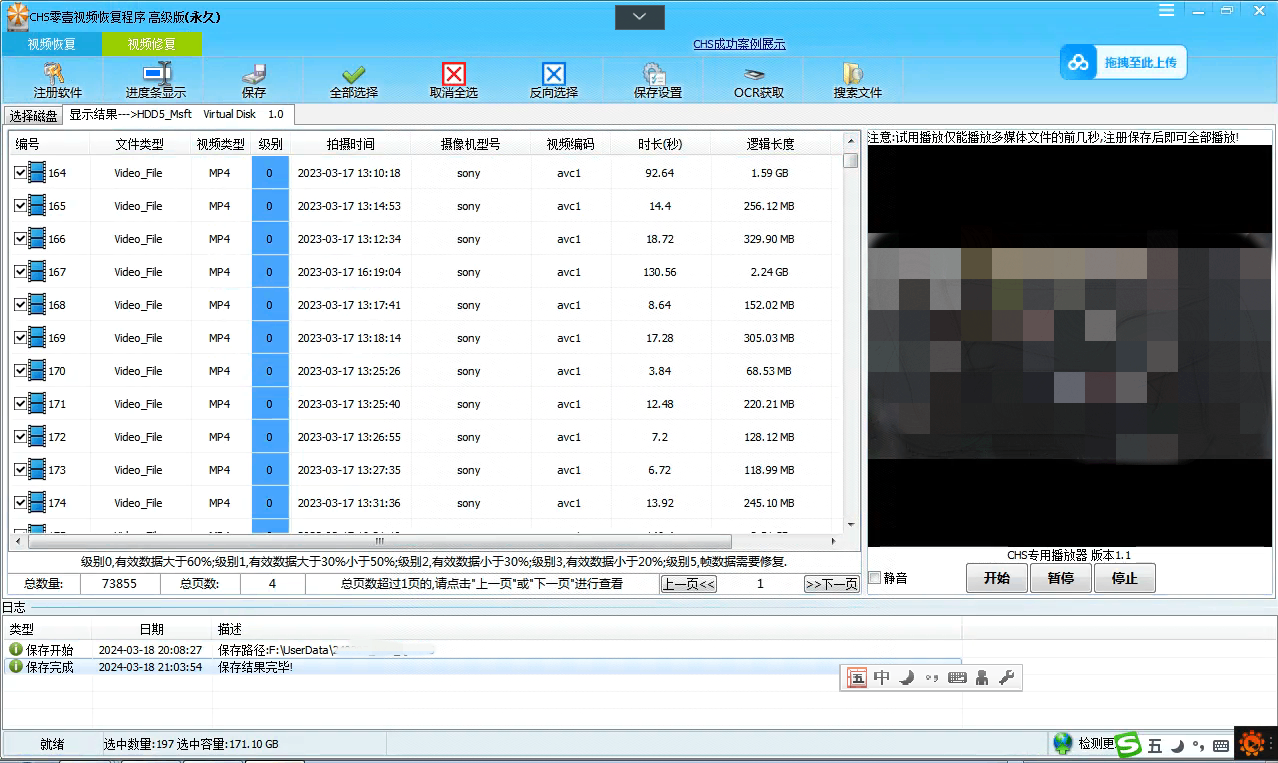This screenshot has height=763, width=1278.
Task: Click the level 0 cell for file 167
Action: [x=270, y=272]
